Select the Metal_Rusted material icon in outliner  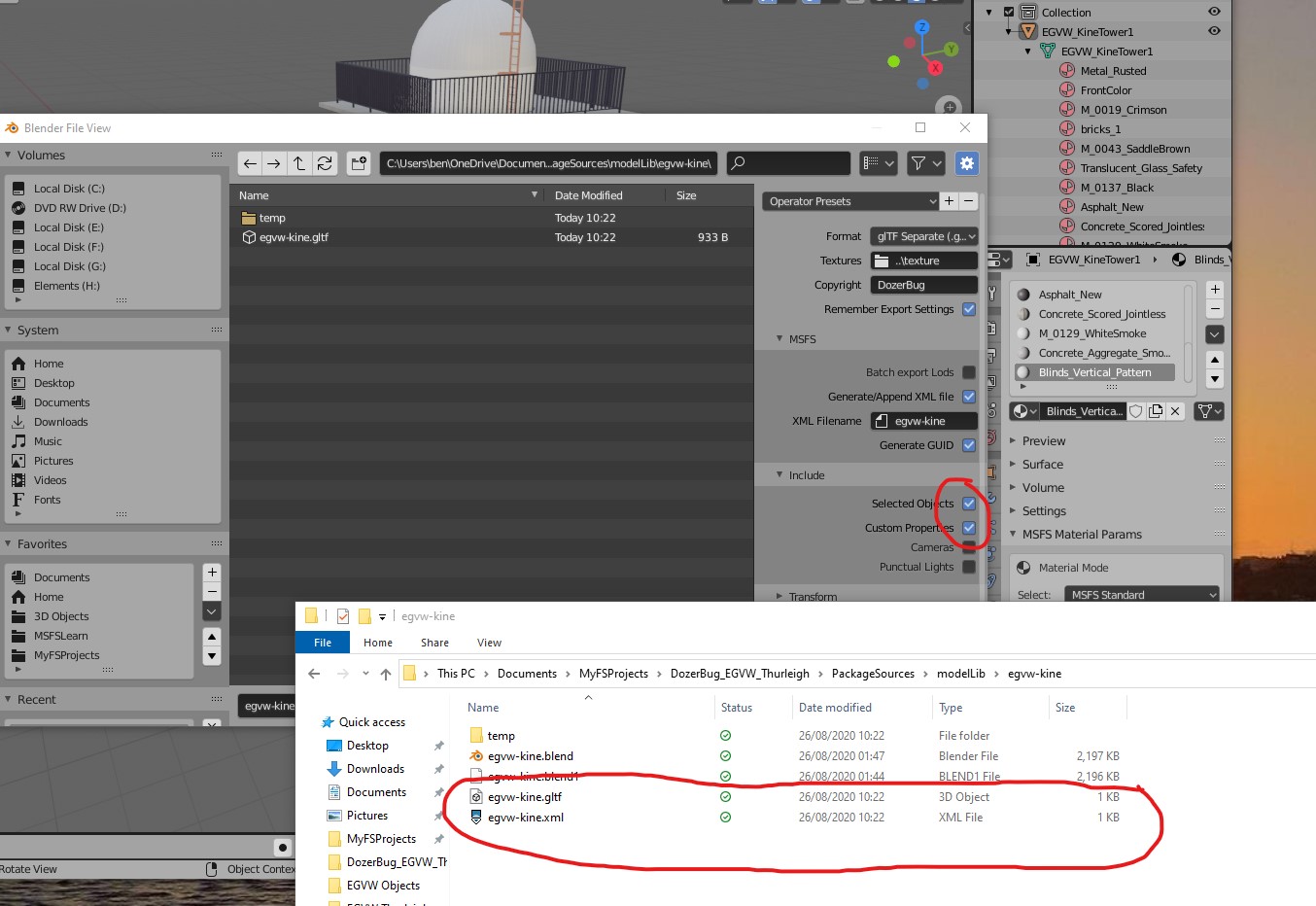(1067, 70)
